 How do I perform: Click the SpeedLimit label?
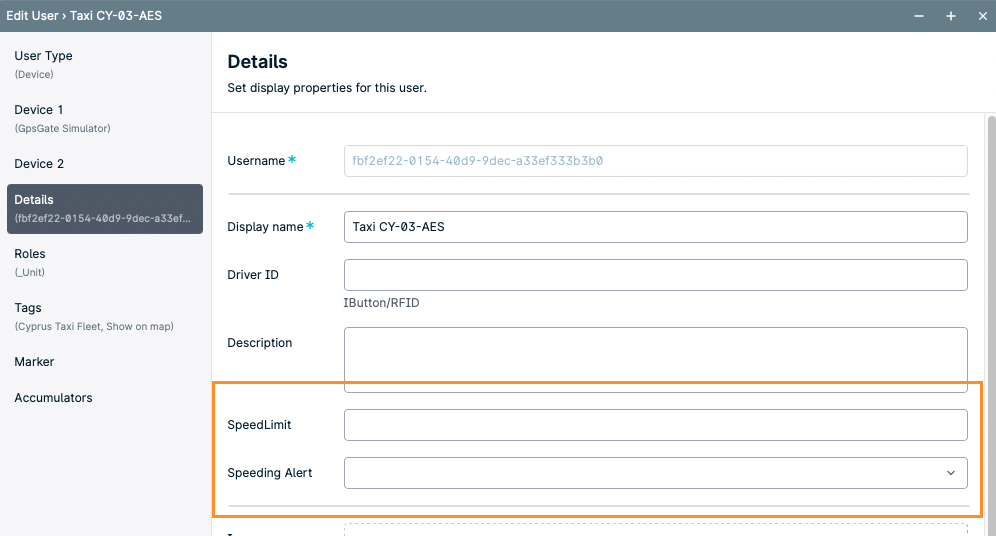[259, 425]
